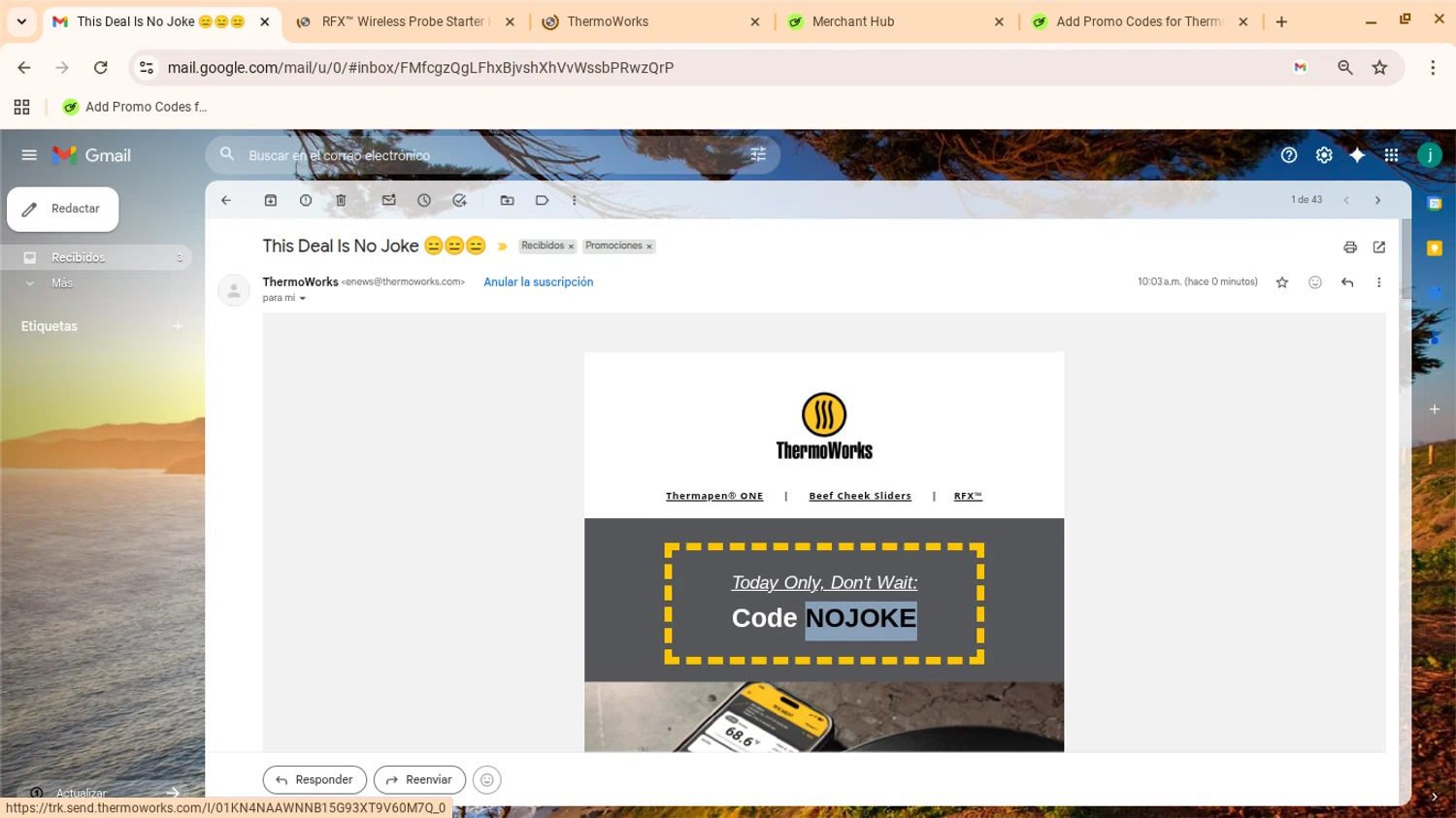The image size is (1456, 818).
Task: Add an emoji reaction in header
Action: click(x=1315, y=282)
